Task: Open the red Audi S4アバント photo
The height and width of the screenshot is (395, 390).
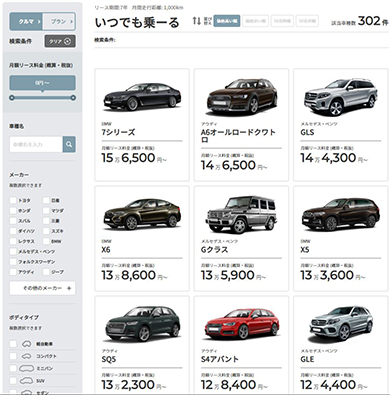Action: point(242,324)
